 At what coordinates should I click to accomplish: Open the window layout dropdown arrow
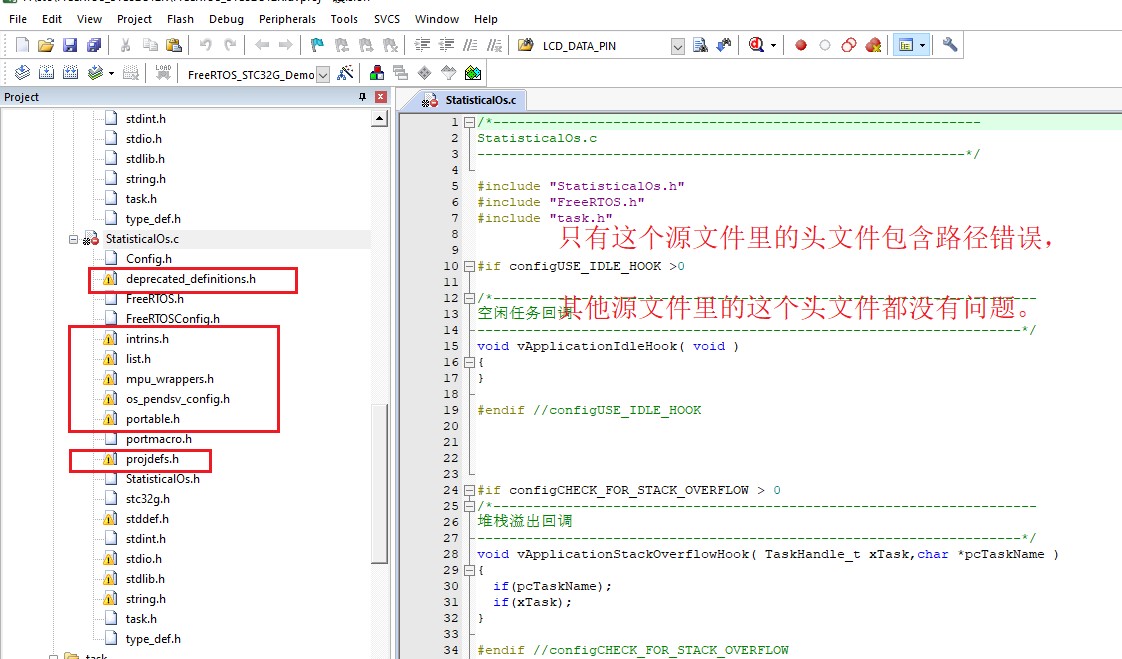[922, 45]
